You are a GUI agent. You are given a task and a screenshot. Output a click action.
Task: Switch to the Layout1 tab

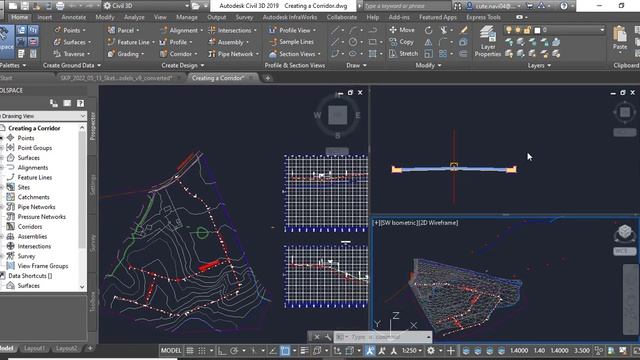pos(34,348)
